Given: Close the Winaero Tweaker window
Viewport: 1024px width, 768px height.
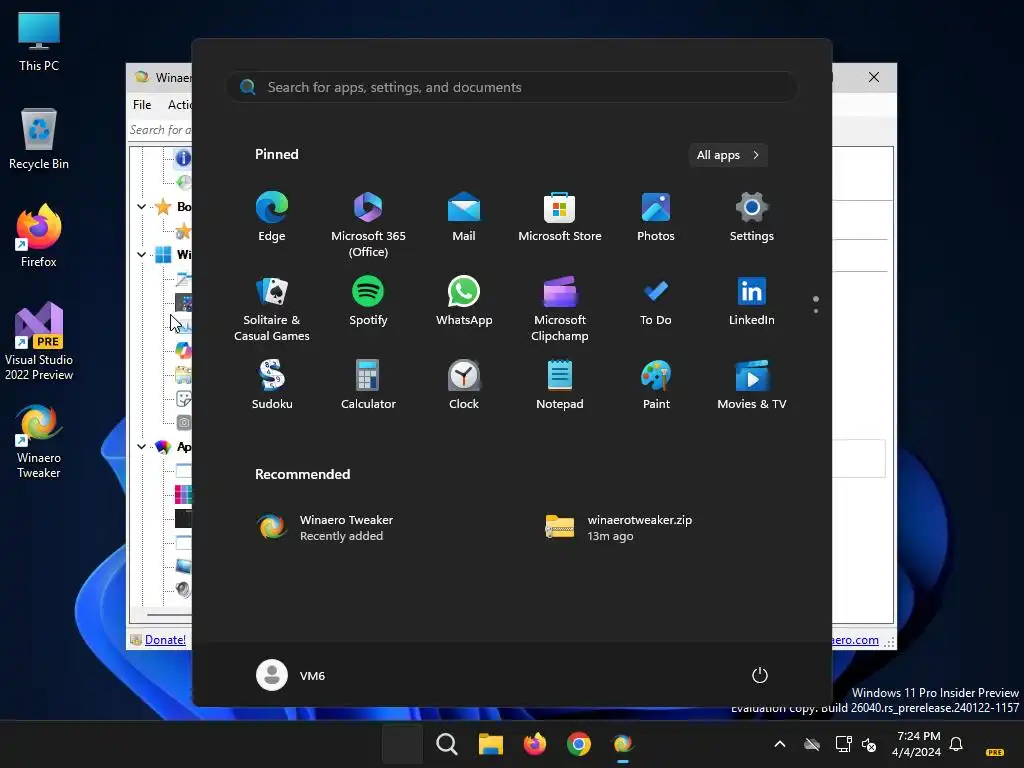Looking at the screenshot, I should click(x=874, y=77).
